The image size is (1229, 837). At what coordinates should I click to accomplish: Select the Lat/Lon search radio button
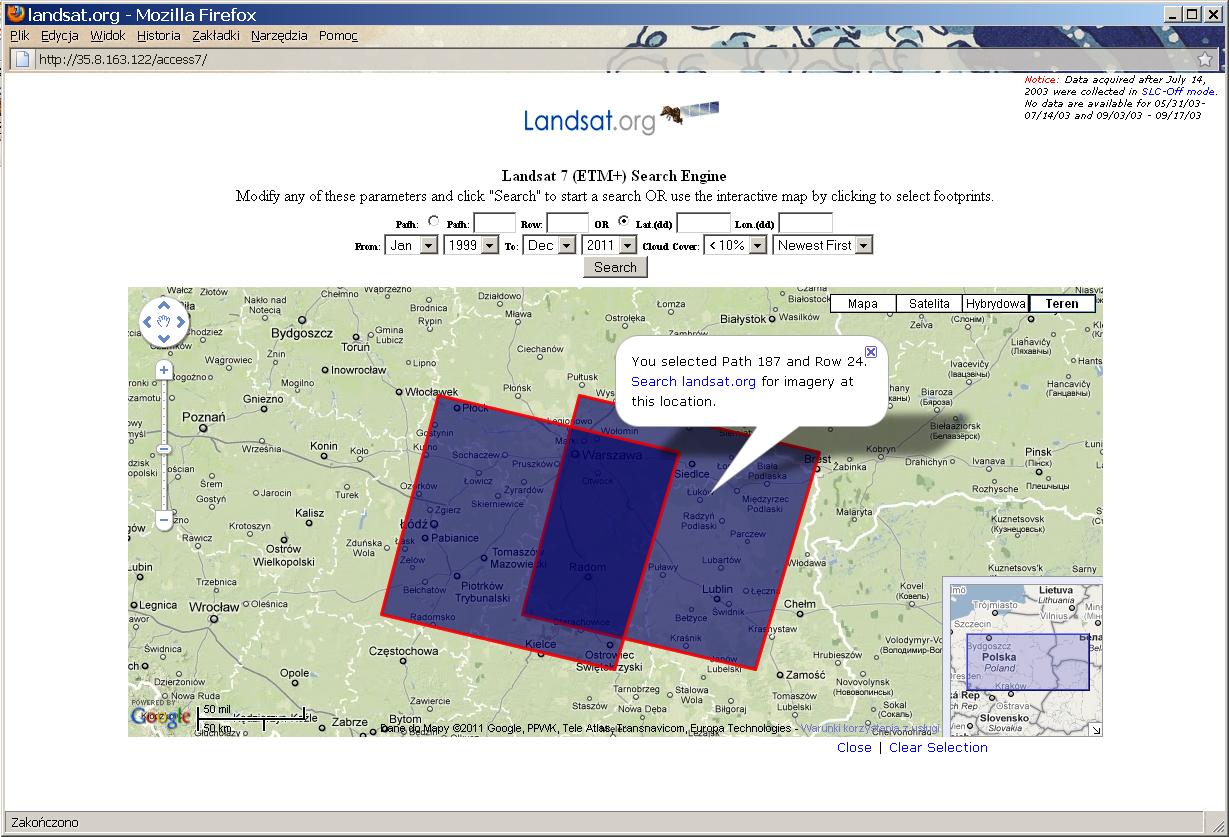pyautogui.click(x=624, y=222)
